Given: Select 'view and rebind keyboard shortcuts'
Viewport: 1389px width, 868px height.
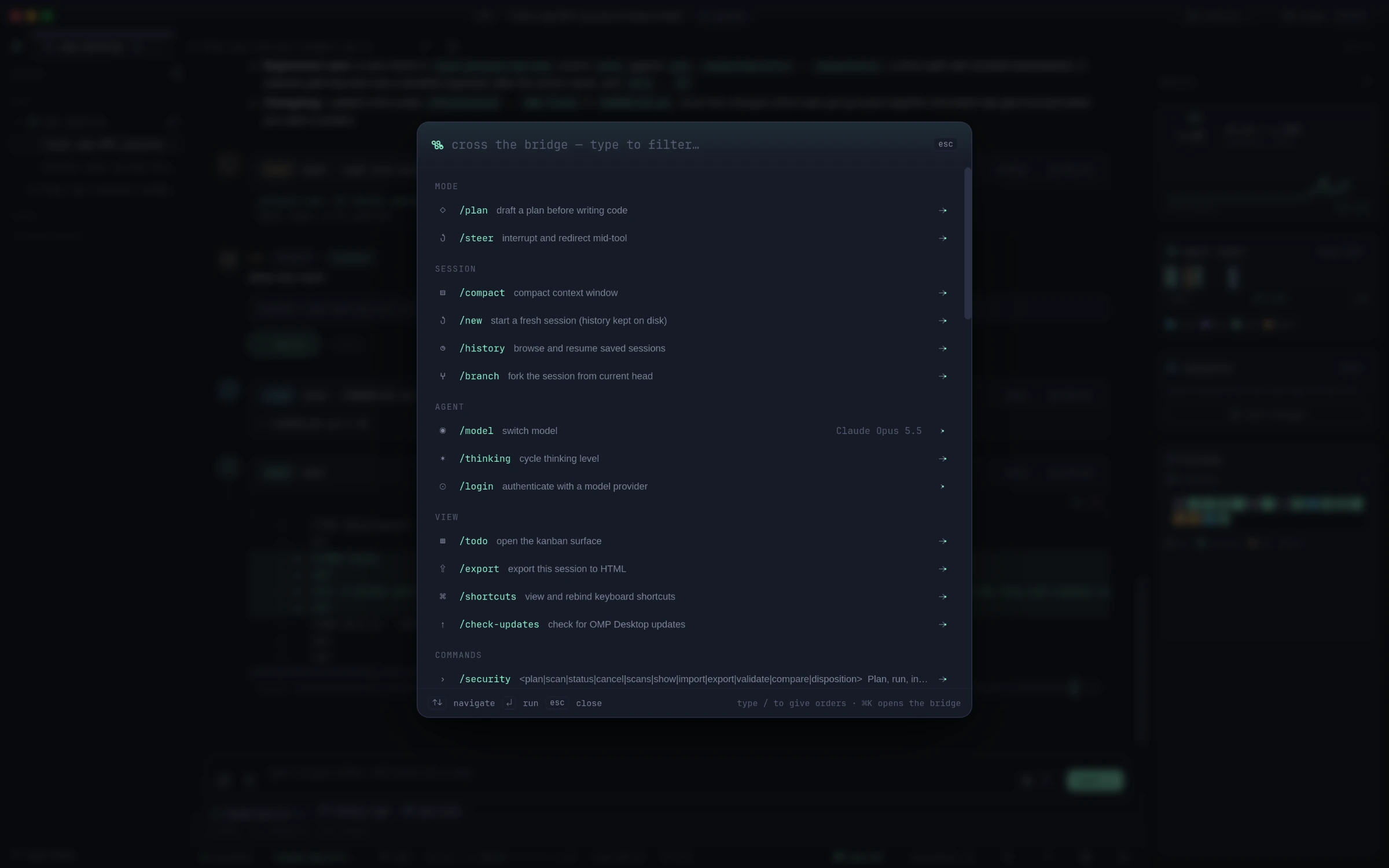Looking at the screenshot, I should 600,597.
